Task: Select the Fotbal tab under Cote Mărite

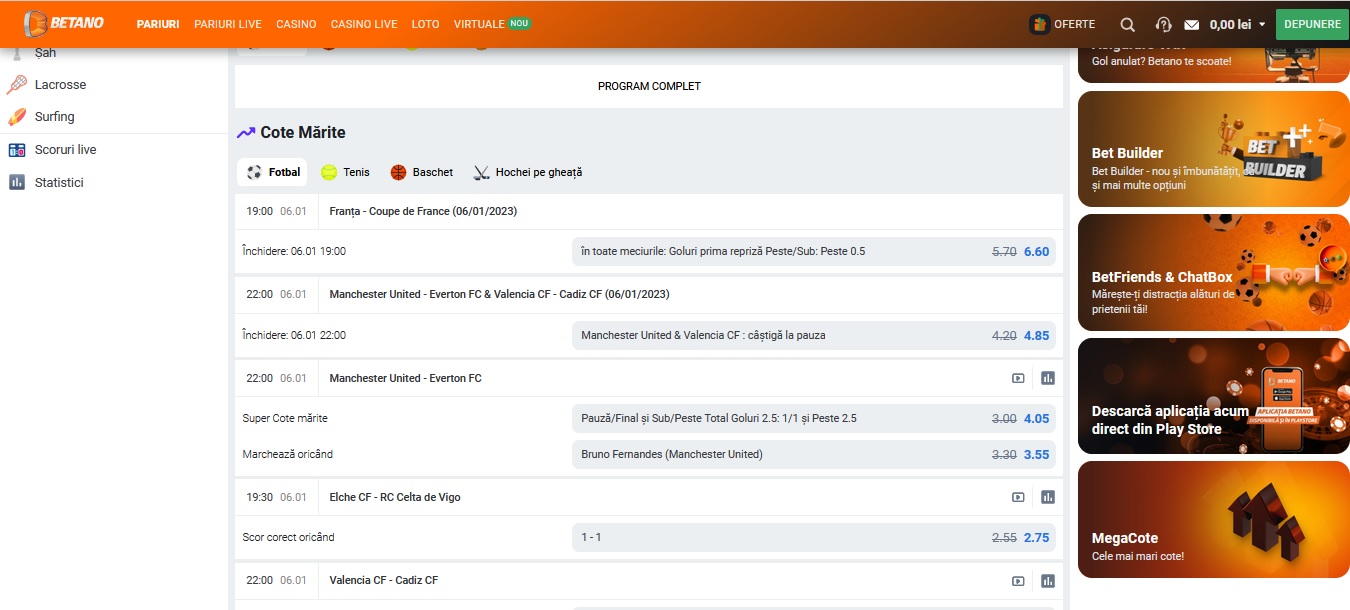Action: pyautogui.click(x=273, y=172)
